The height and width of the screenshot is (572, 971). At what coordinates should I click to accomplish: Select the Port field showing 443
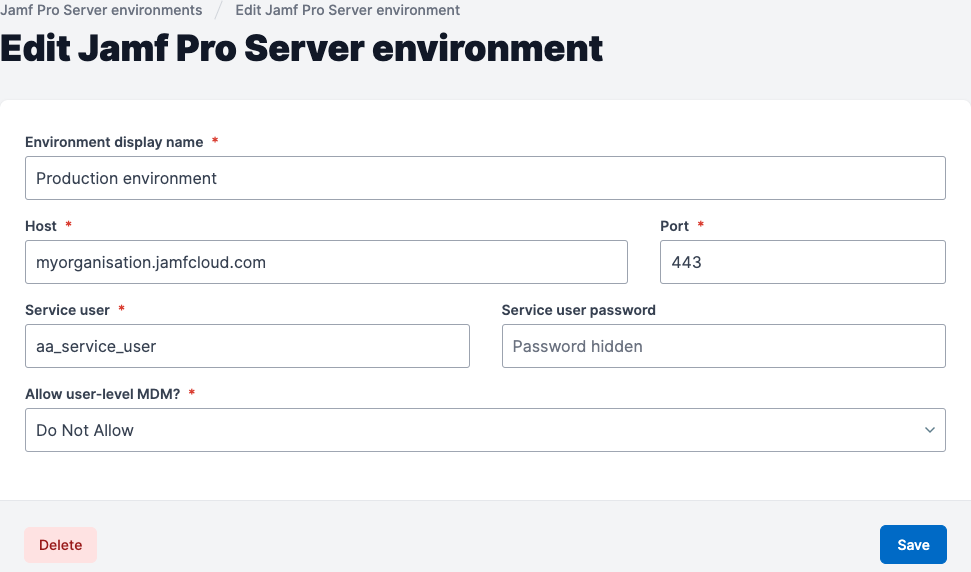[803, 262]
